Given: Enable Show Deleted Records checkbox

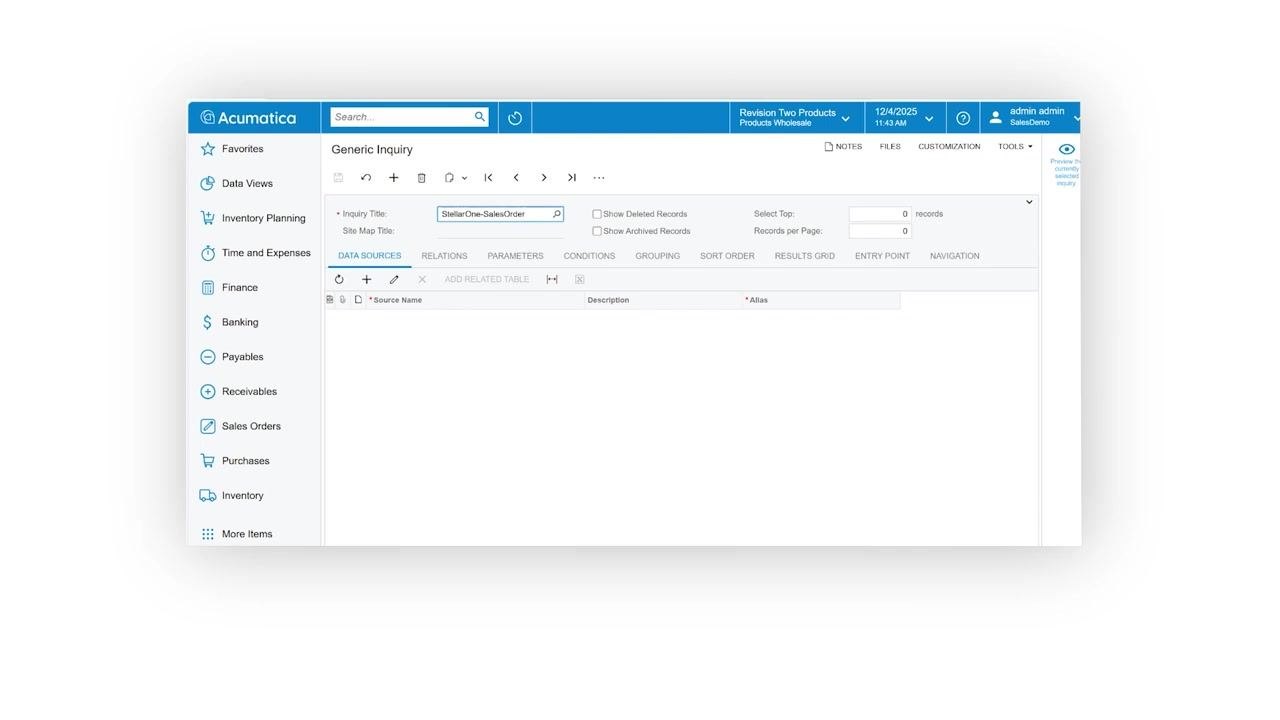Looking at the screenshot, I should [x=597, y=214].
